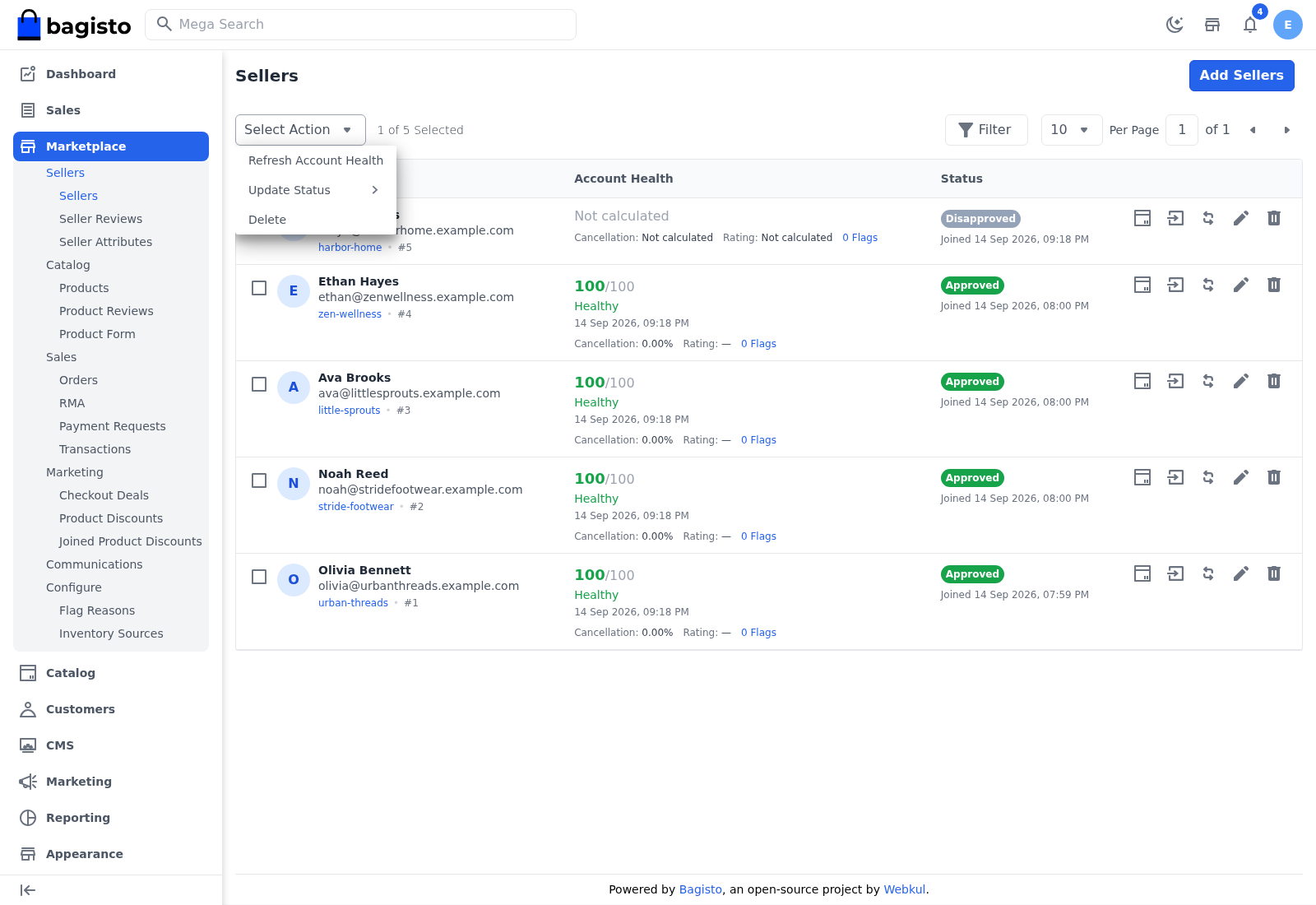Edit seller Noah Reed pencil icon
Viewport: 1316px width, 905px height.
[x=1241, y=477]
